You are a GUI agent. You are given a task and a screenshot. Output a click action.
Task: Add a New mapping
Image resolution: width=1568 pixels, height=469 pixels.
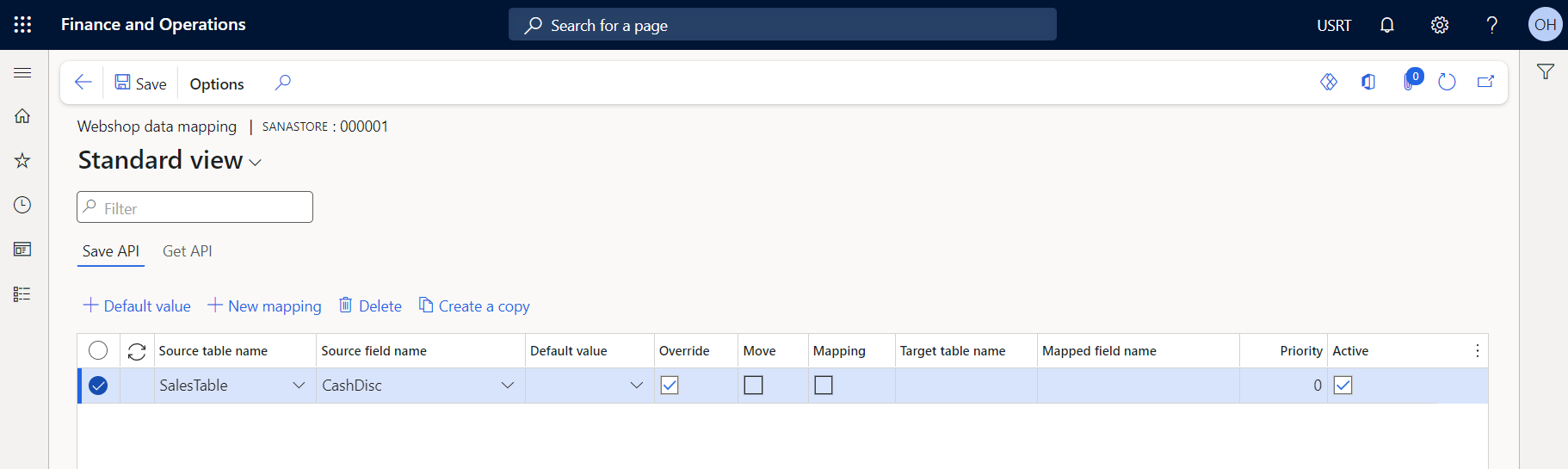[264, 306]
